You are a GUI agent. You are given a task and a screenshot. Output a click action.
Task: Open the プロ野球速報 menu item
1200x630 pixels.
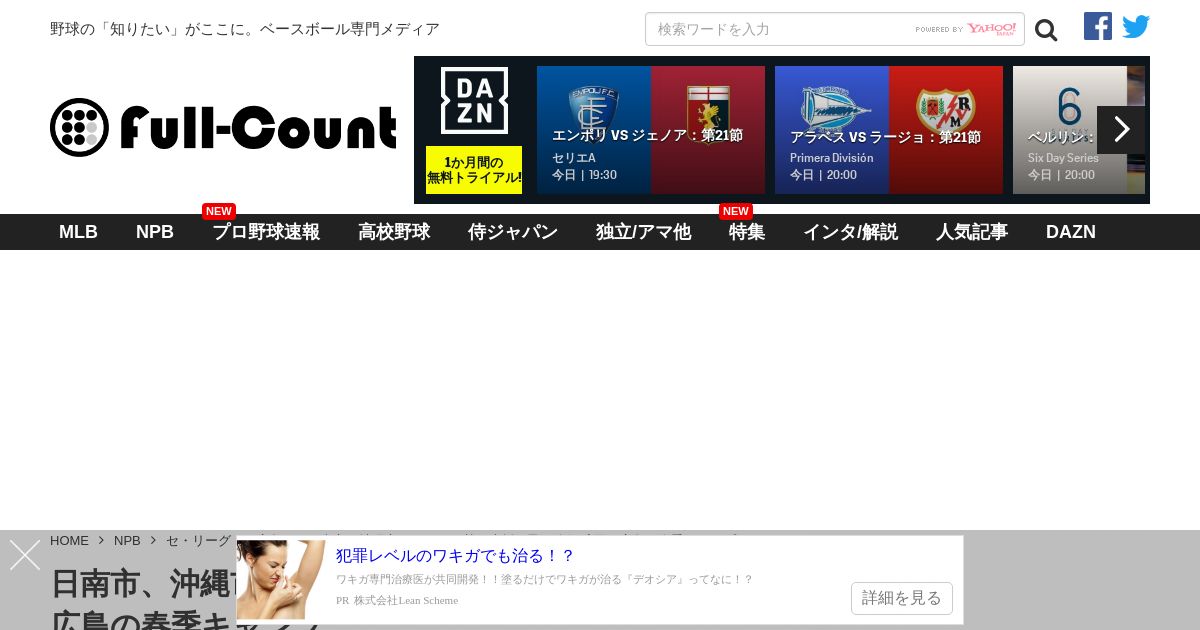coord(266,232)
